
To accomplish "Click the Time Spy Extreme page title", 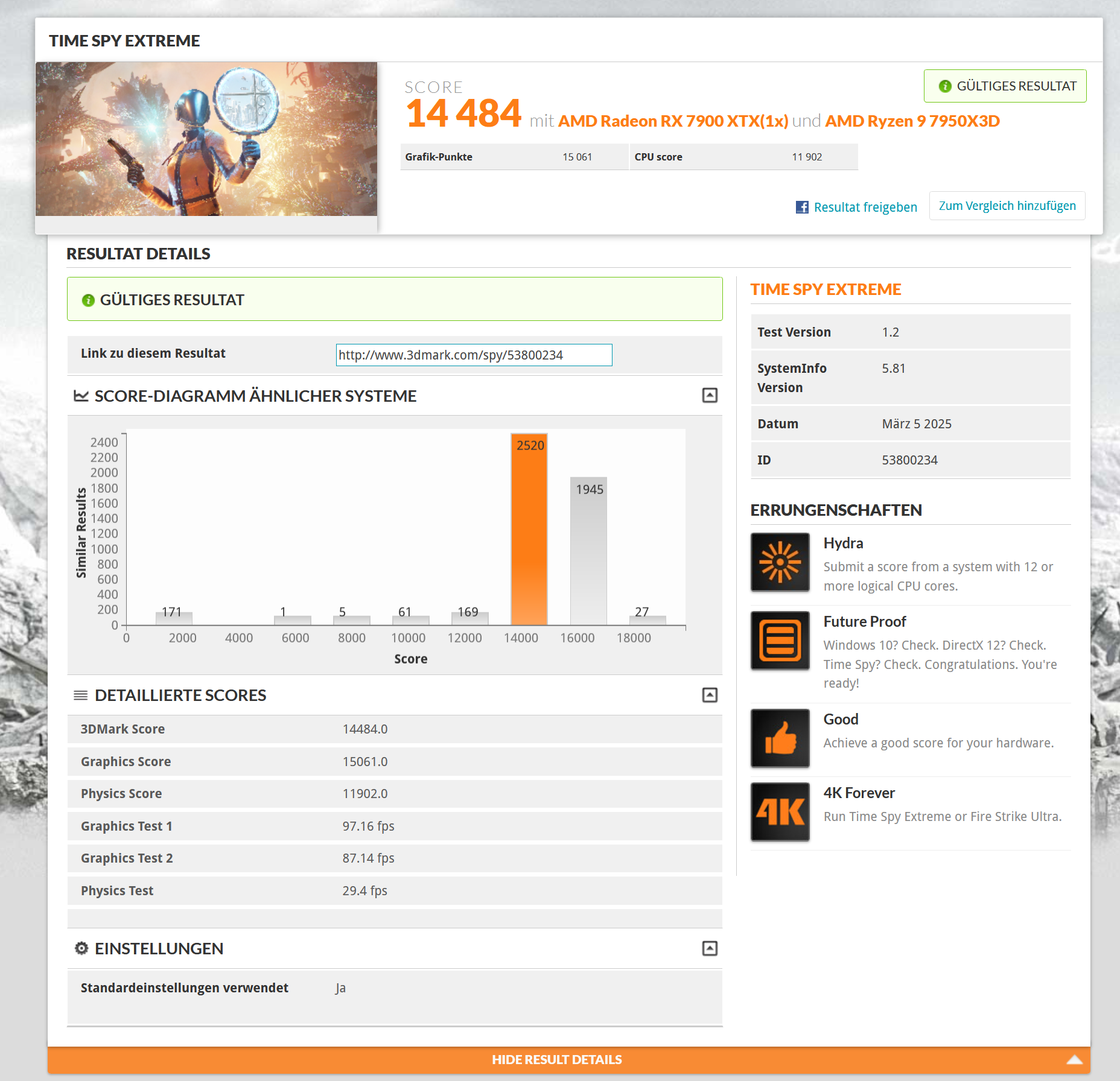I will pos(124,41).
